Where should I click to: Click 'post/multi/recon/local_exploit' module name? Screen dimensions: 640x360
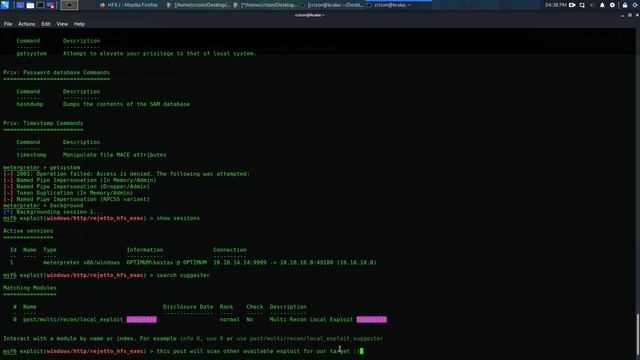(73, 319)
